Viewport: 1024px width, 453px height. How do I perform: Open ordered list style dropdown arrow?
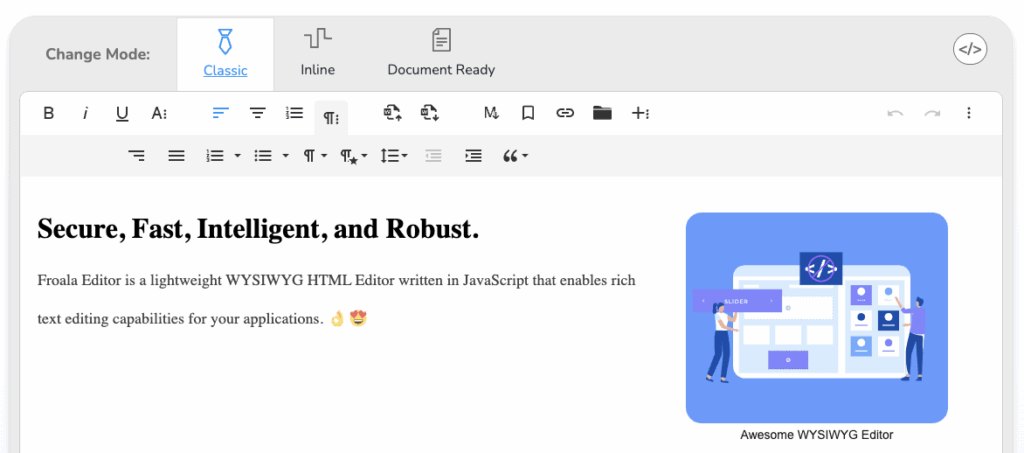(237, 155)
